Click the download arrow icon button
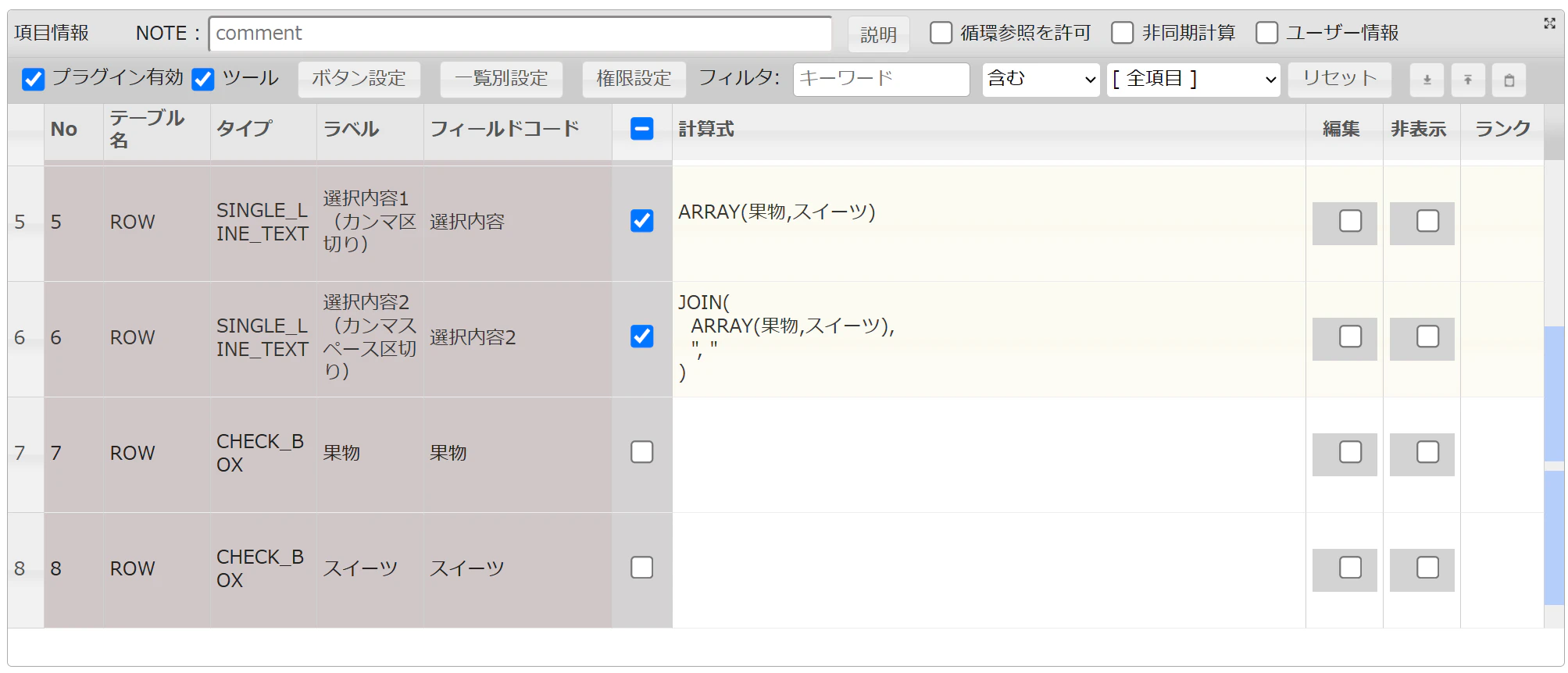This screenshot has height=673, width=1568. pos(1427,80)
